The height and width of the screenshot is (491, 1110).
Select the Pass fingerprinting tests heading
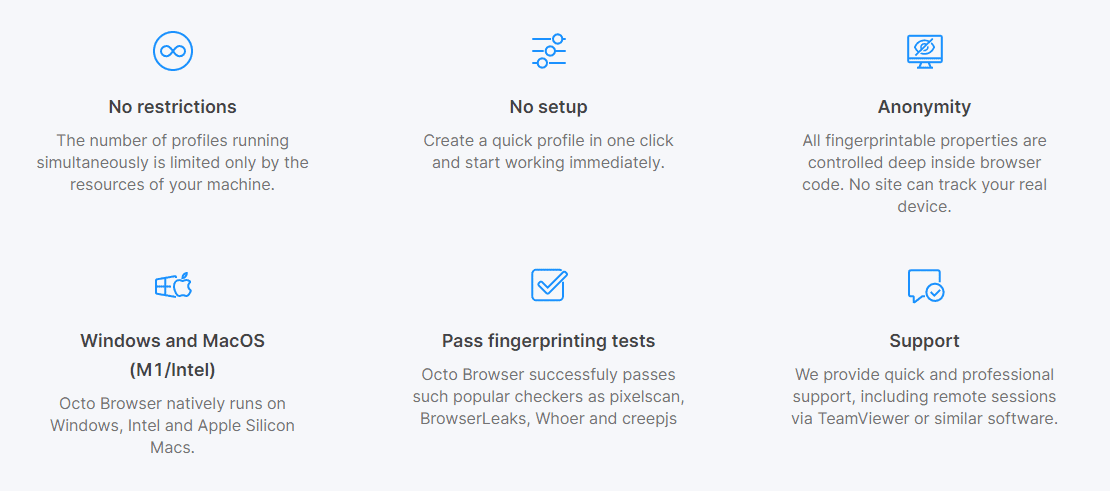[x=549, y=341]
